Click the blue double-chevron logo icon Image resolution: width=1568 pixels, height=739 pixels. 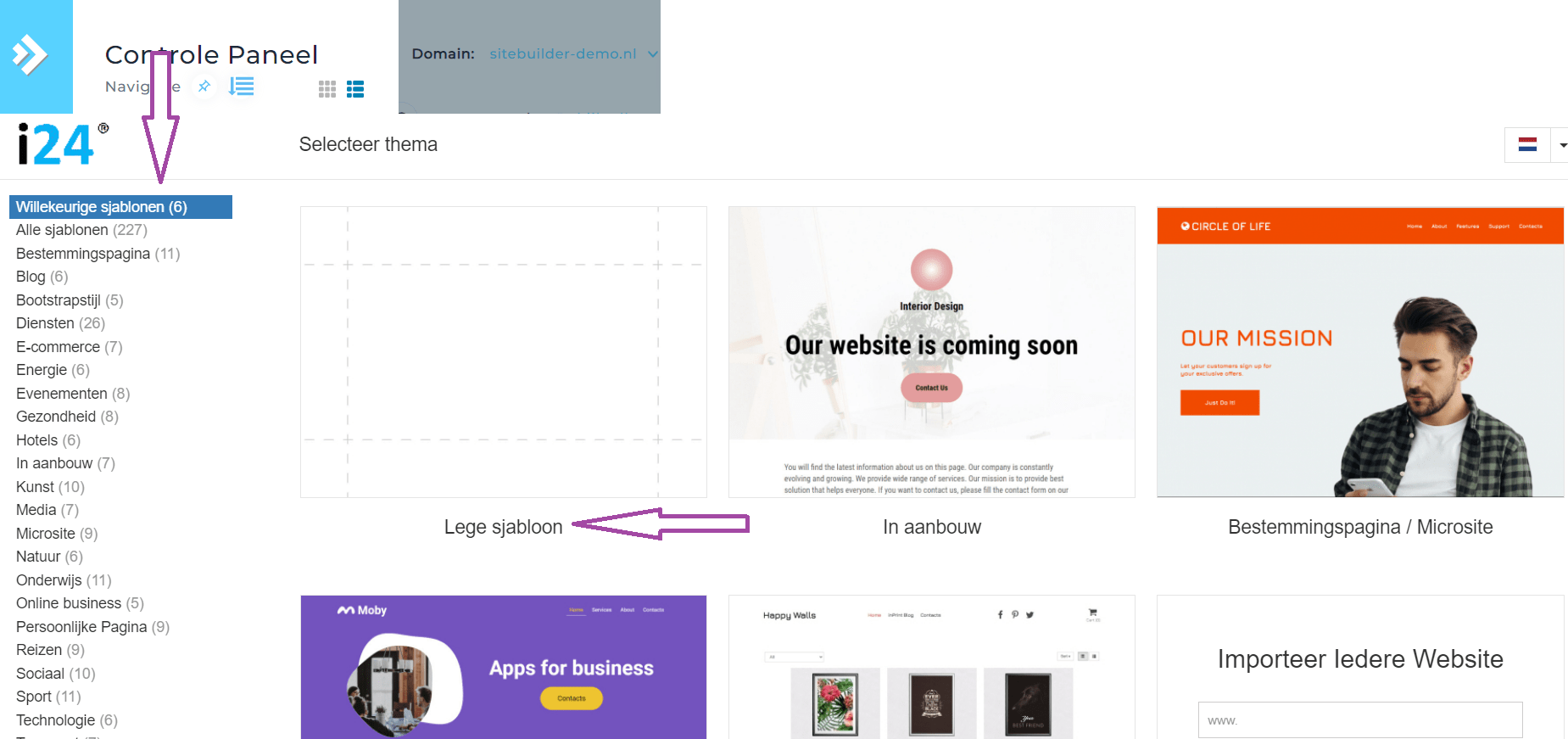30,55
